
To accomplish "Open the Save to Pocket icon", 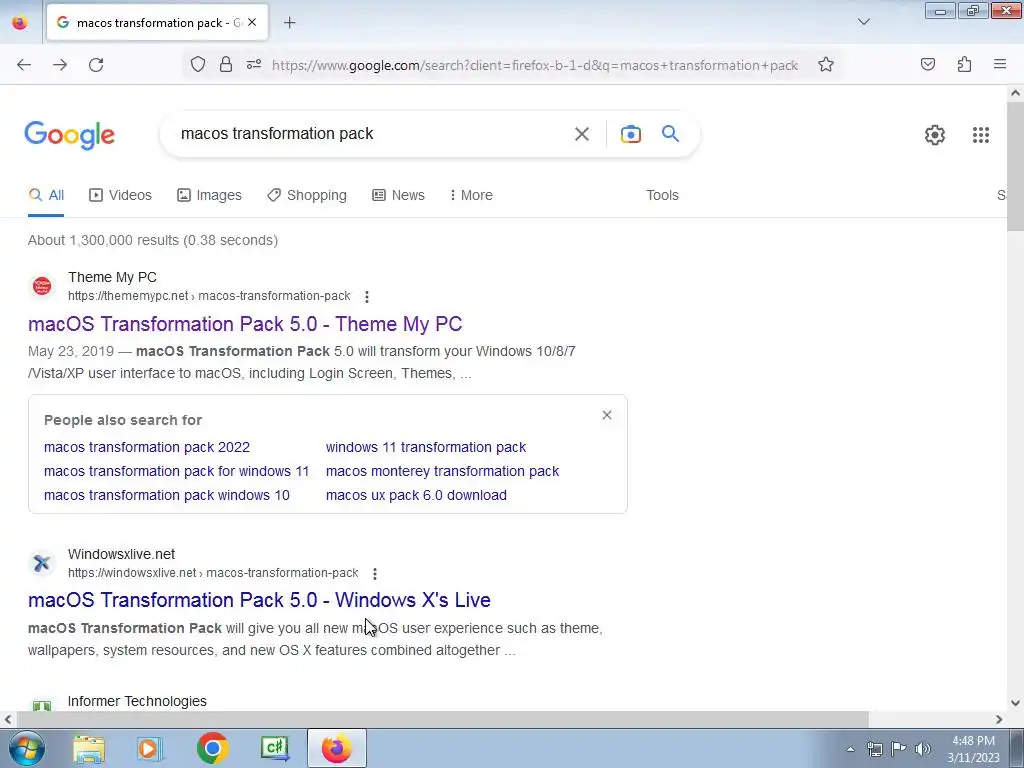I will click(x=927, y=65).
